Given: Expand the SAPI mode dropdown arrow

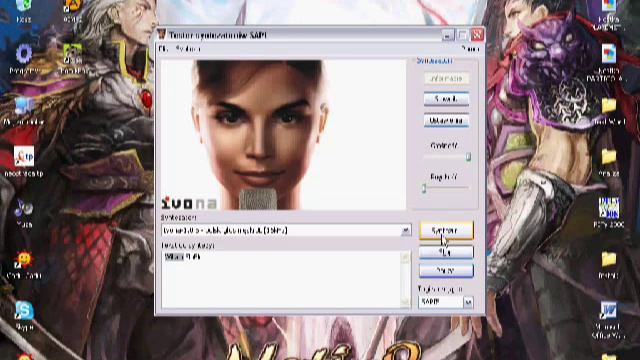Looking at the screenshot, I should point(468,302).
